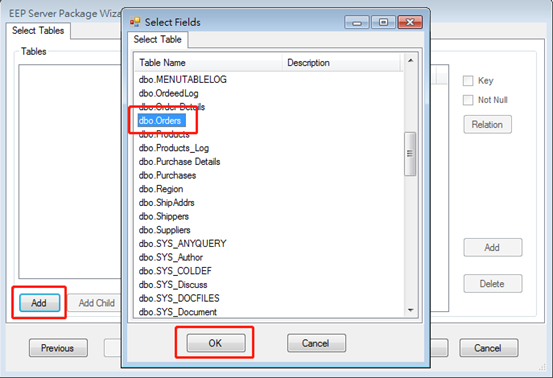Image resolution: width=553 pixels, height=378 pixels.
Task: Click the table list scroll down arrow
Action: [x=411, y=310]
